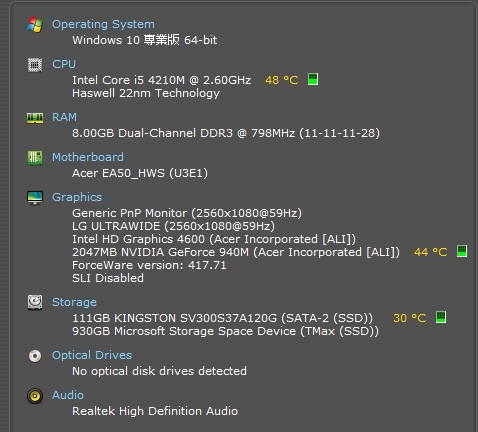This screenshot has width=478, height=432.
Task: Click the Optical Drives disc icon
Action: click(x=35, y=356)
